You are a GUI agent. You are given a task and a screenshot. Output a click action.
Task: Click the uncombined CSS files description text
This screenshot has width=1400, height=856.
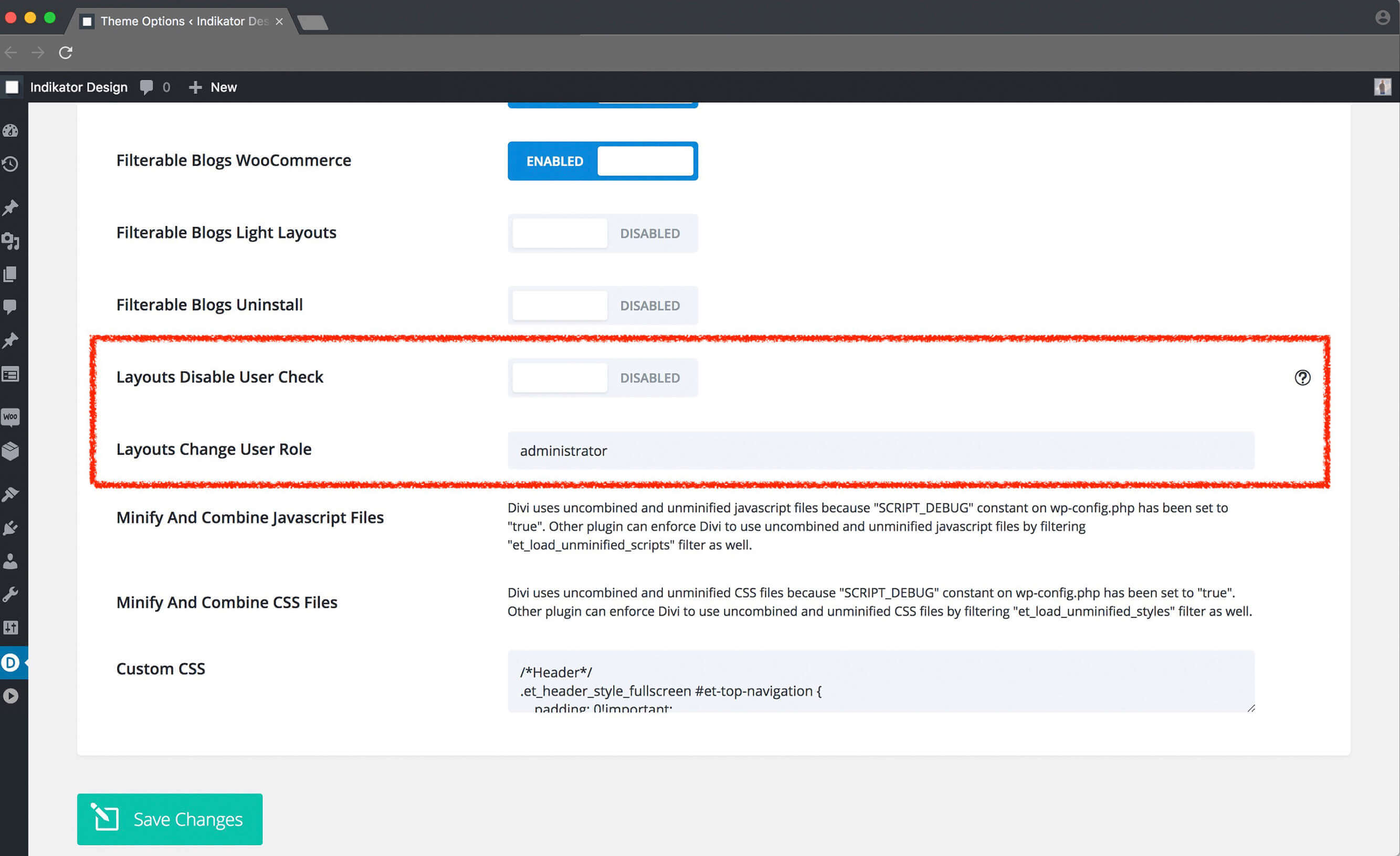coord(880,601)
